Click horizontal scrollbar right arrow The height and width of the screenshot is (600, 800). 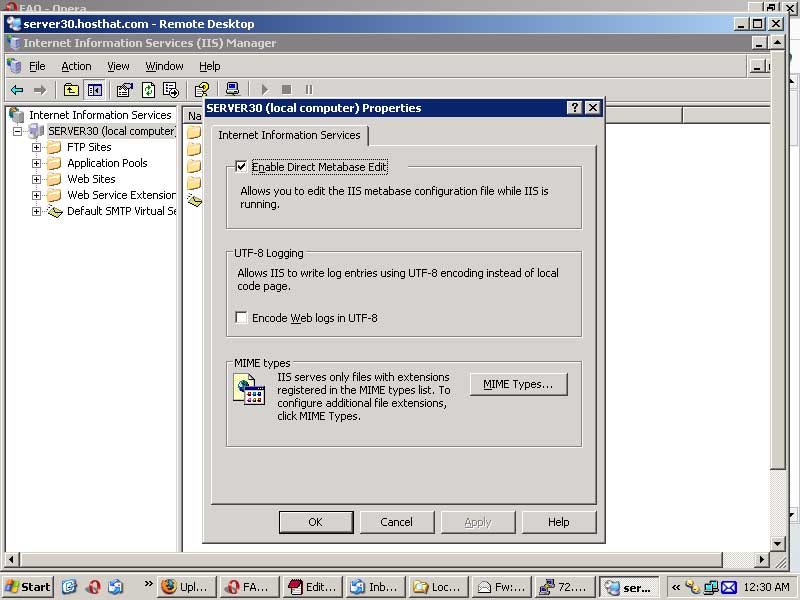tap(762, 560)
